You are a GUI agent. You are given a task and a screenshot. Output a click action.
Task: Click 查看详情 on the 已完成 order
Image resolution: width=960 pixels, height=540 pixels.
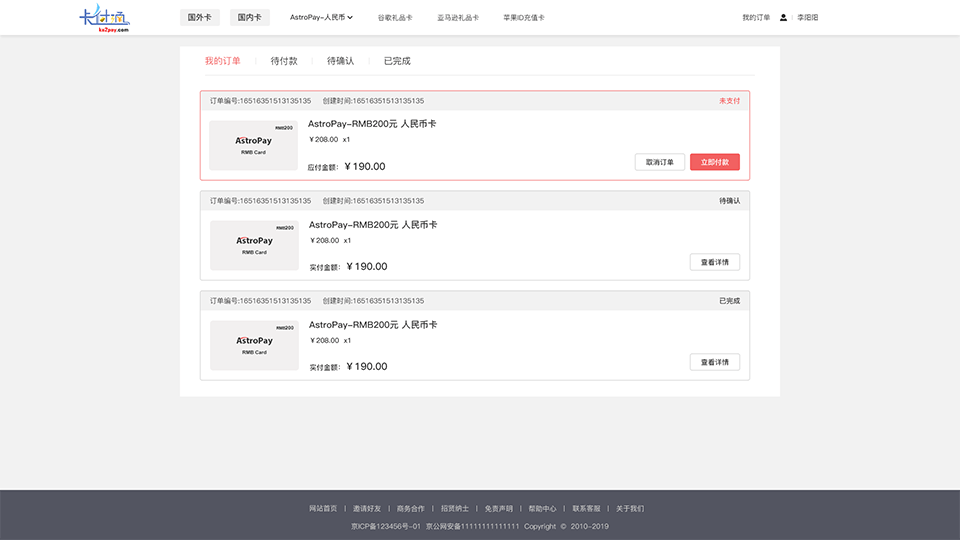pos(715,362)
